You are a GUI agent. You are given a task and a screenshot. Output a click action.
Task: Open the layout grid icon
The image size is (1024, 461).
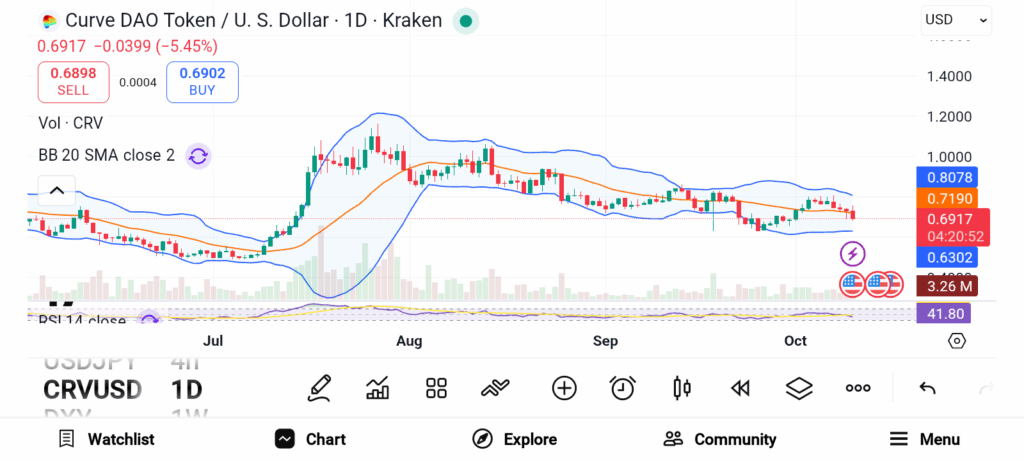pos(436,388)
